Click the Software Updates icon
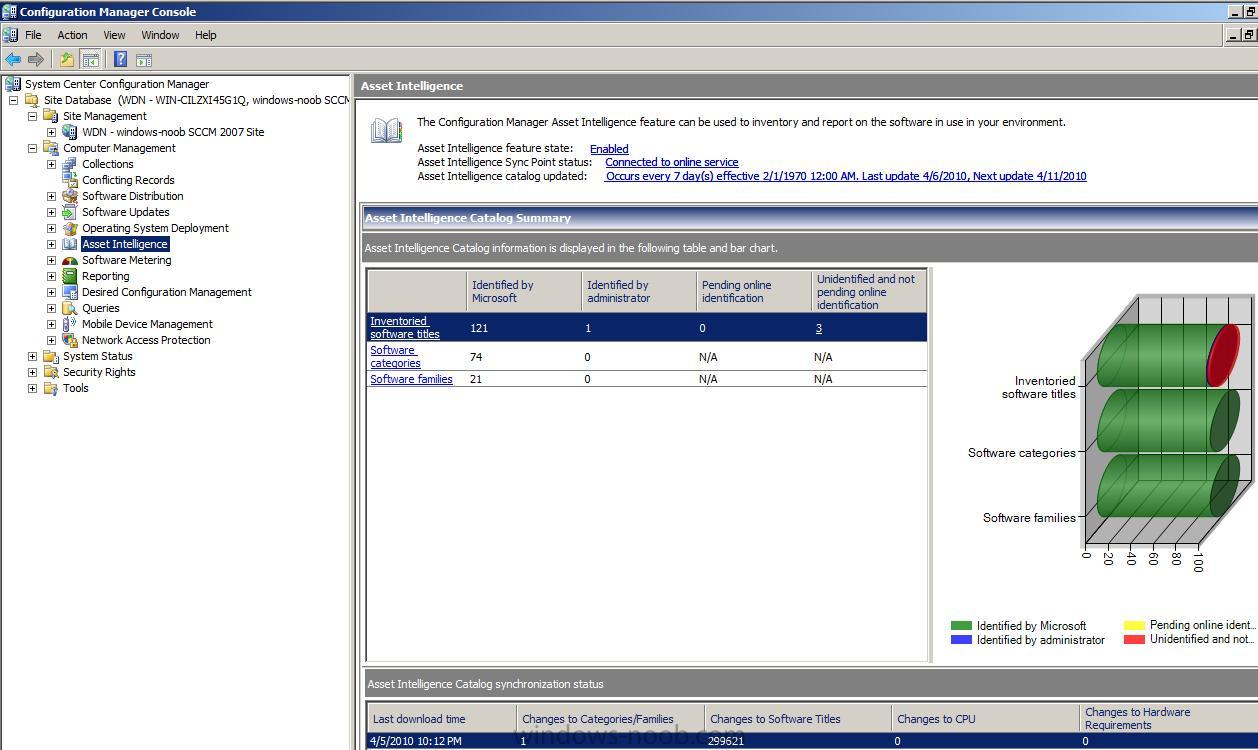Viewport: 1258px width, 750px height. tap(70, 212)
